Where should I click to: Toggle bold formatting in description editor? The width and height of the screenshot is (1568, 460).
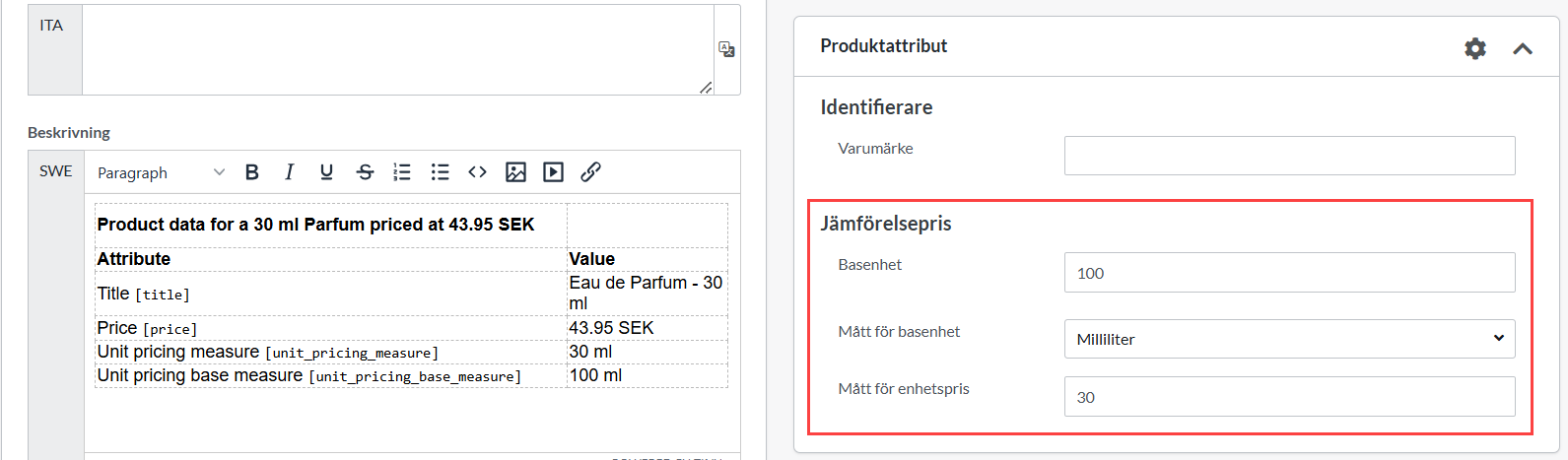[x=252, y=172]
